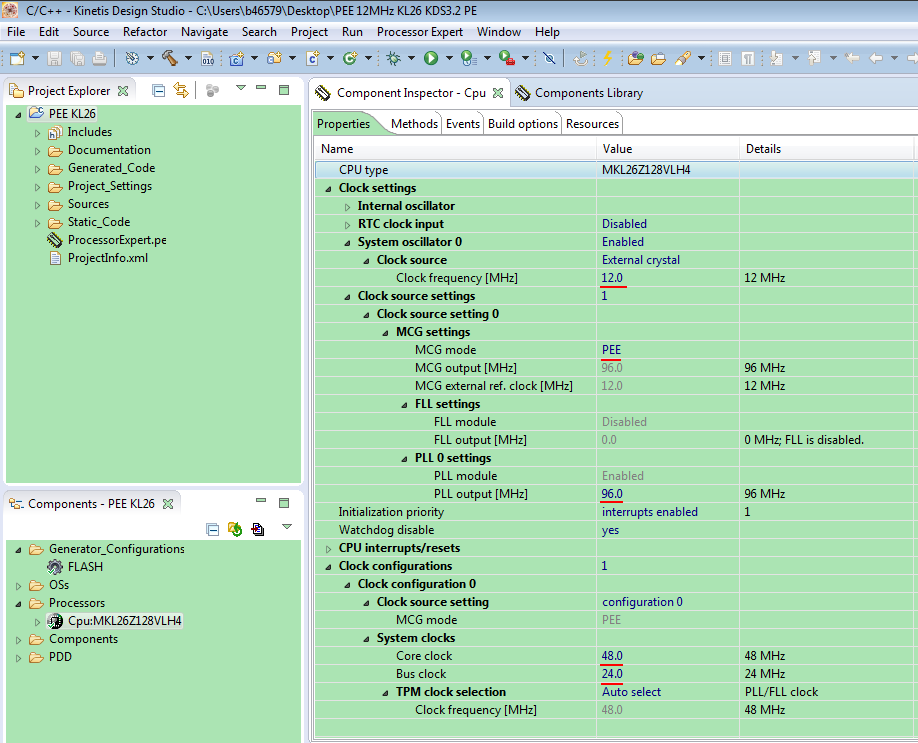Expand the Sources folder node
The width and height of the screenshot is (918, 743).
37,205
